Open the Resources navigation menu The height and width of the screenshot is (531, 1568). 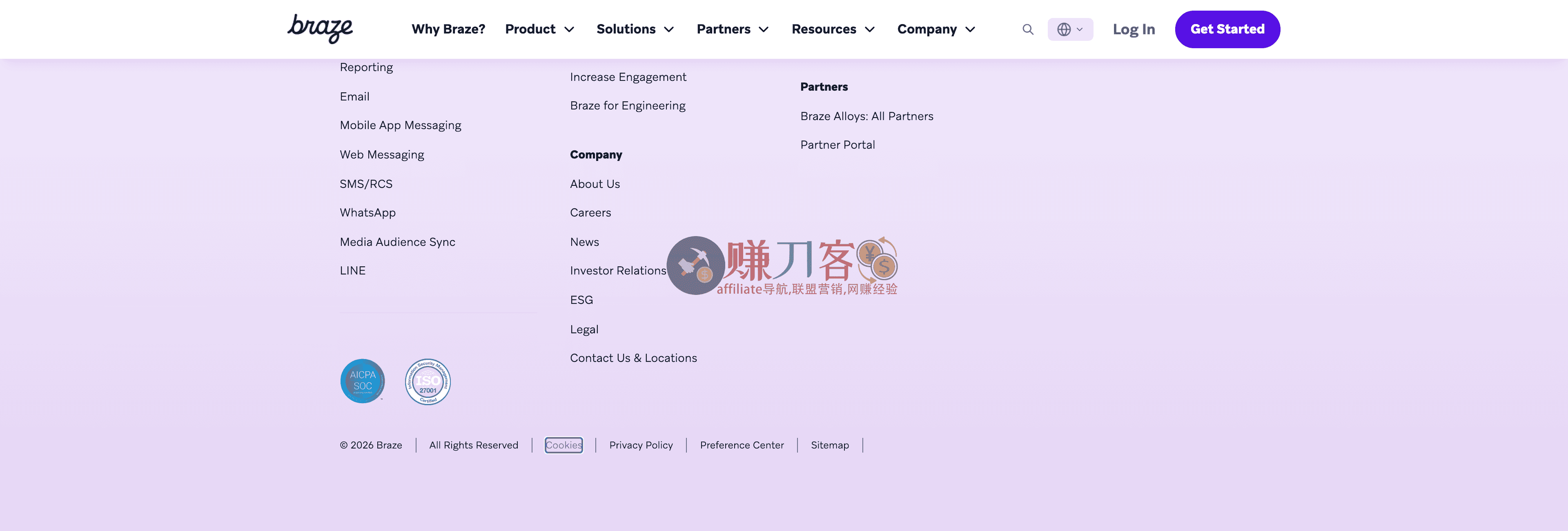point(833,29)
